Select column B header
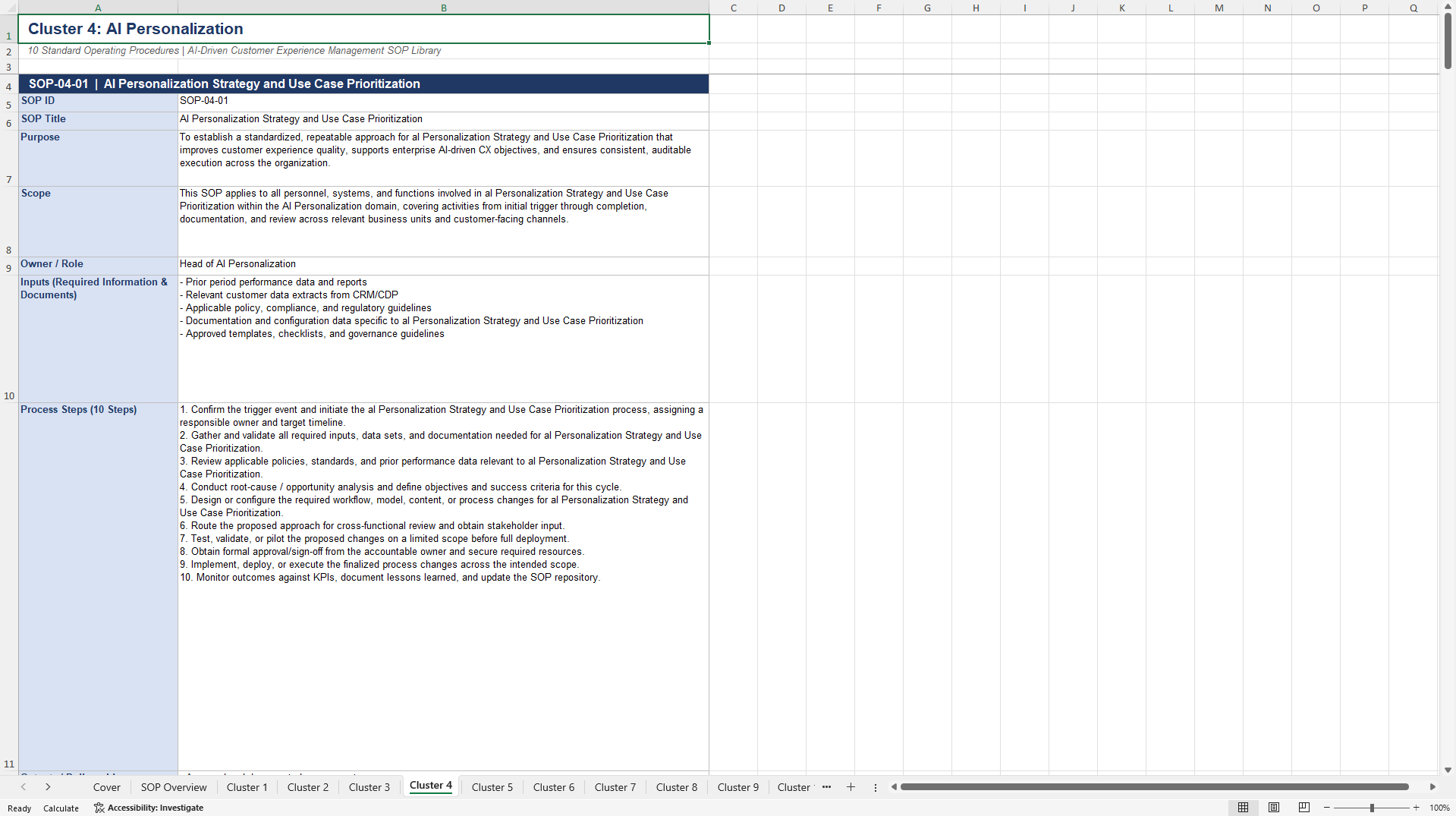The image size is (1456, 816). click(444, 8)
